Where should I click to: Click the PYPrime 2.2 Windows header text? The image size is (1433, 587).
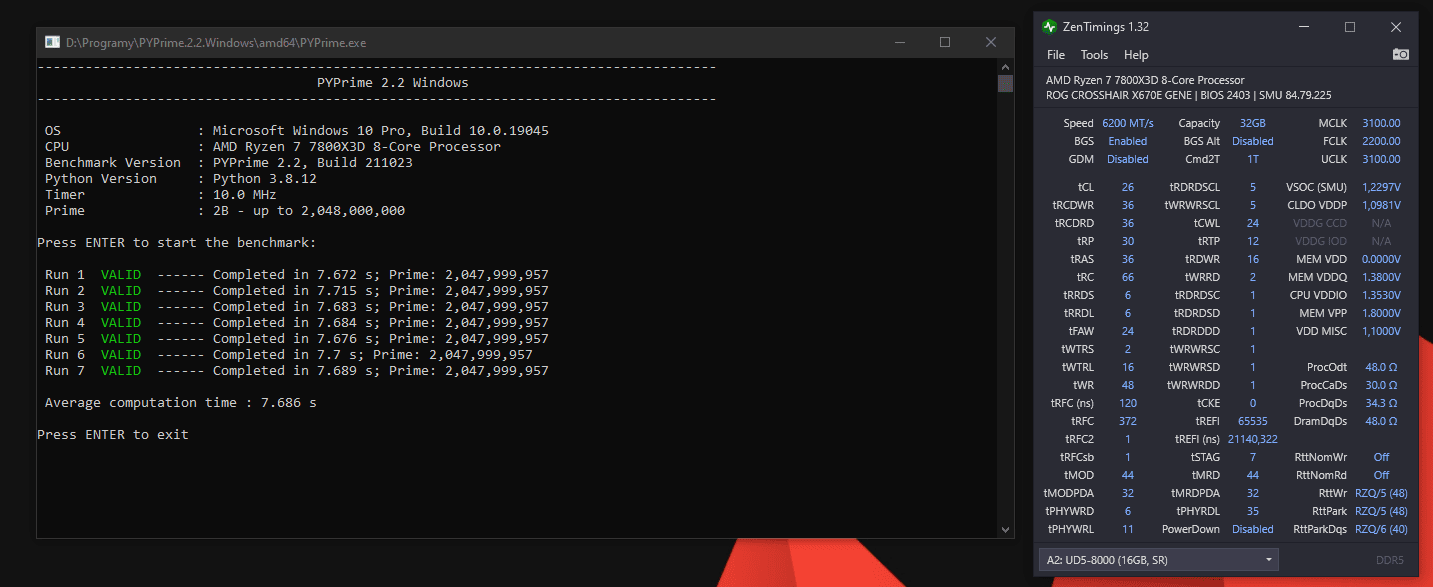(393, 83)
